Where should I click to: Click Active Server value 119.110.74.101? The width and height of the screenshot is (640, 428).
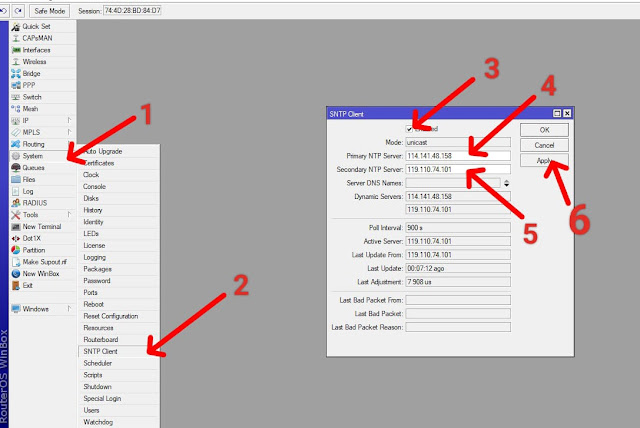tap(458, 241)
